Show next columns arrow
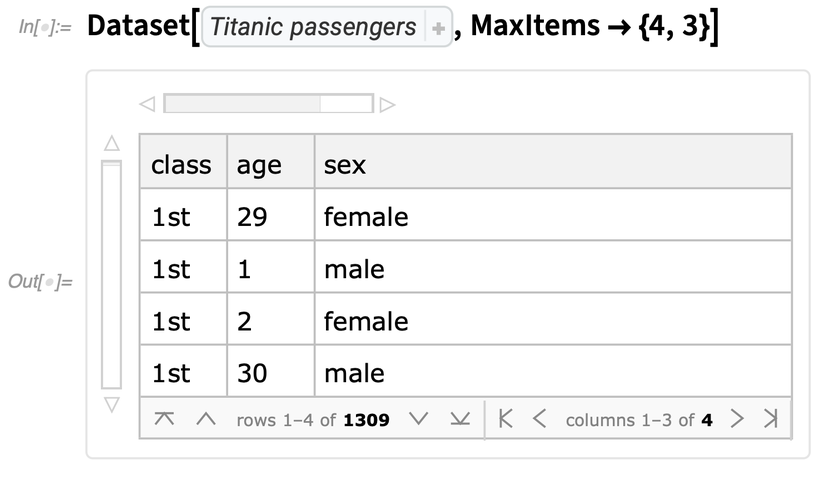This screenshot has width=814, height=494. 737,420
